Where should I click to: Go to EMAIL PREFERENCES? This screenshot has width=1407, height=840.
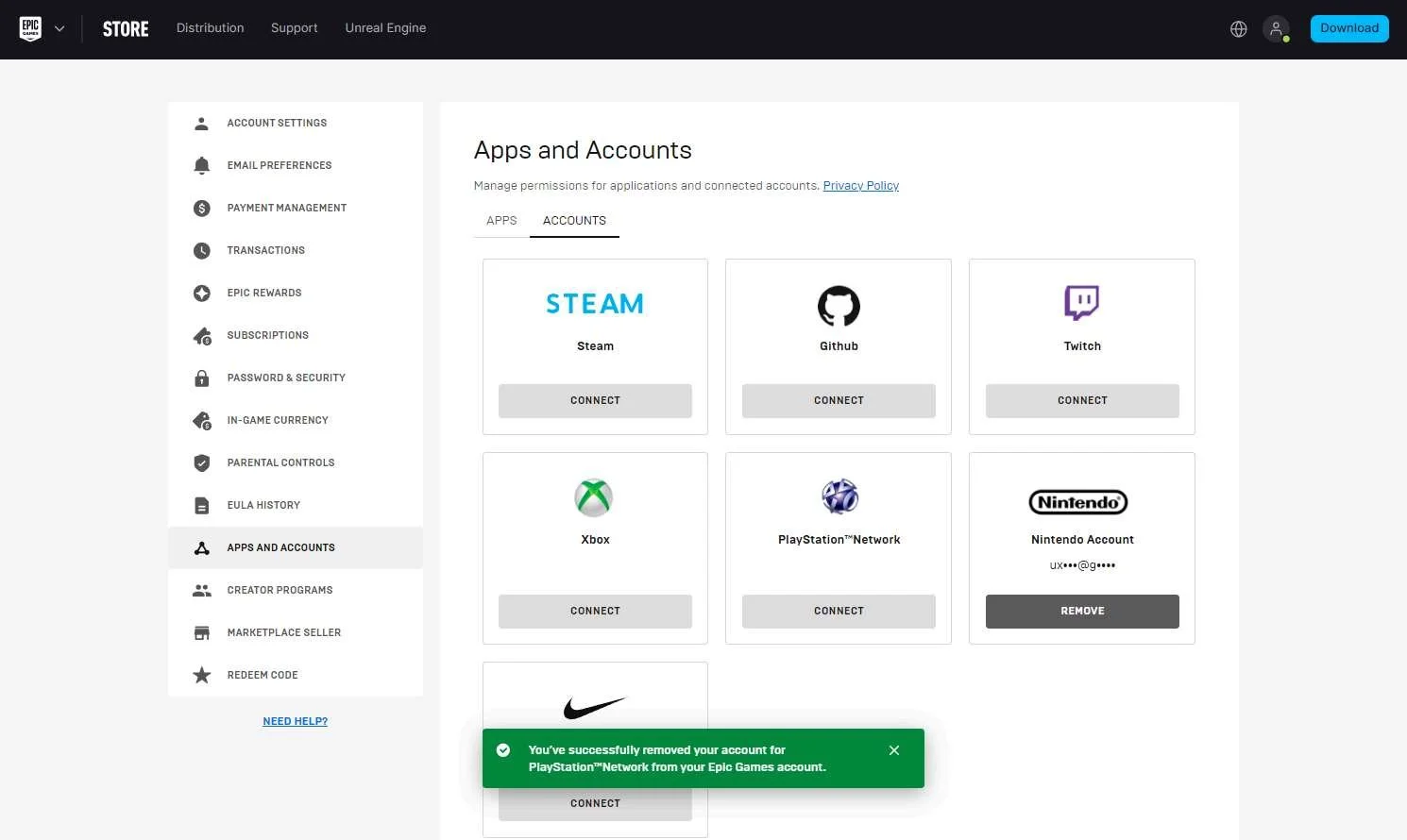[296, 166]
